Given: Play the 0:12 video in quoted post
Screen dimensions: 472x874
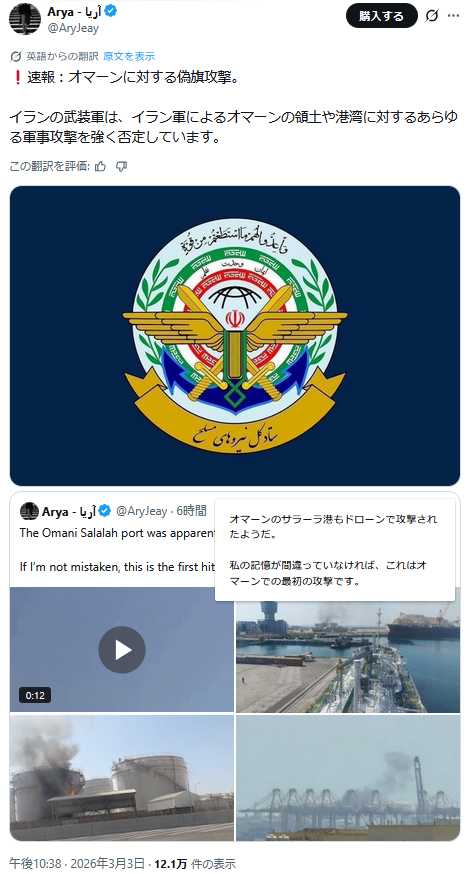Looking at the screenshot, I should [x=122, y=649].
